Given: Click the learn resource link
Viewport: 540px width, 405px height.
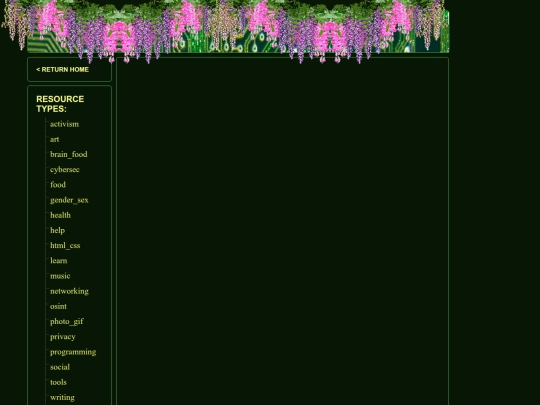Looking at the screenshot, I should [x=59, y=261].
